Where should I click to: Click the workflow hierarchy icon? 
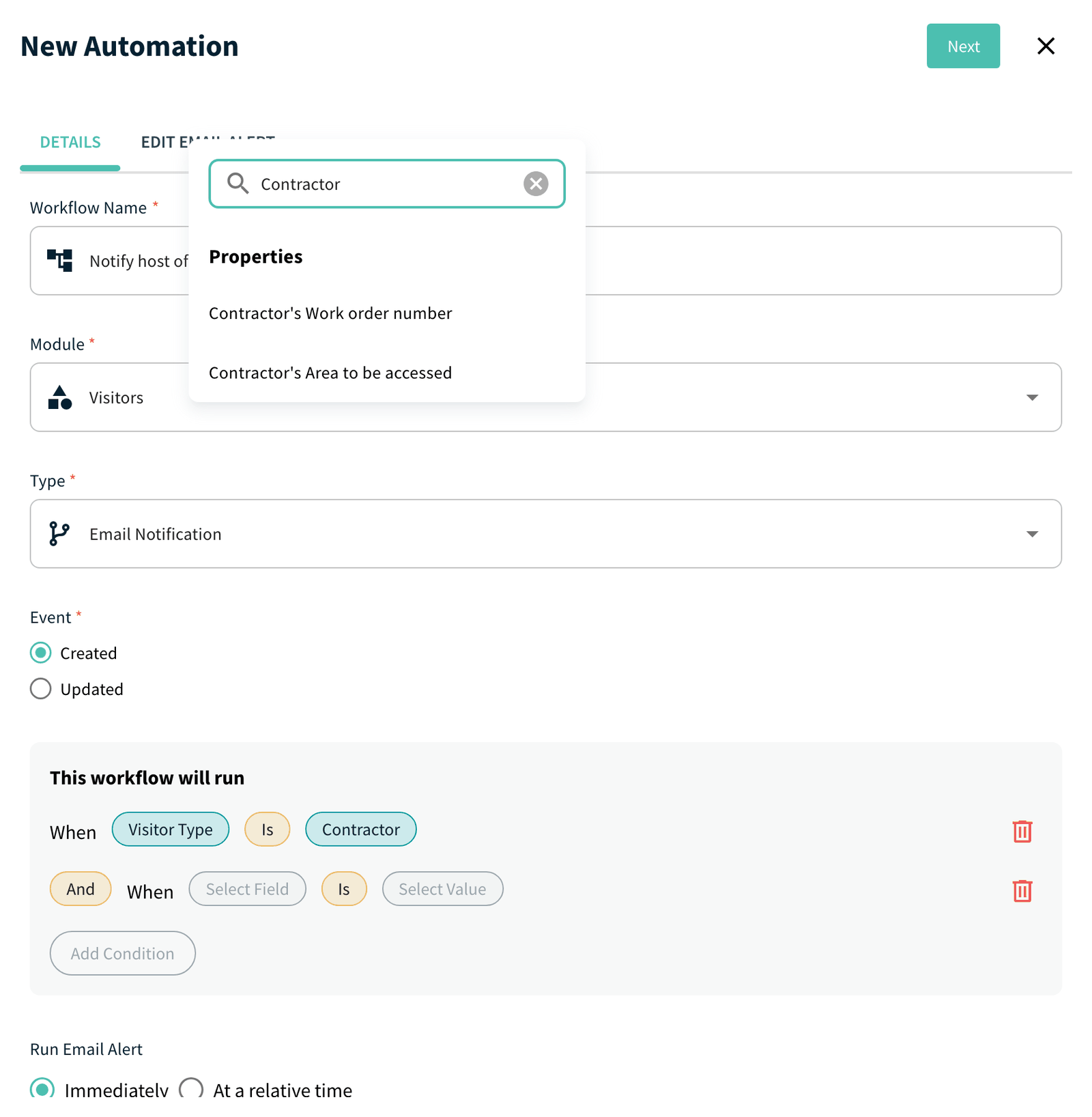pyautogui.click(x=60, y=261)
